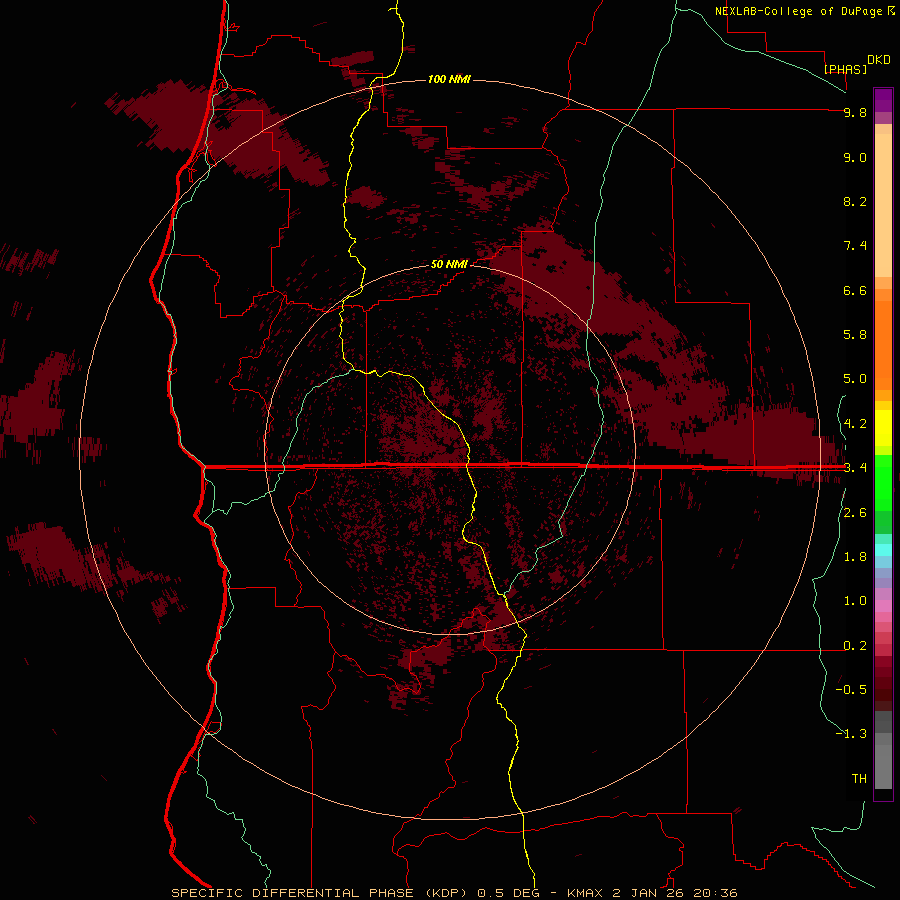Click the [PHAS] unit label
The height and width of the screenshot is (900, 900).
pos(845,69)
